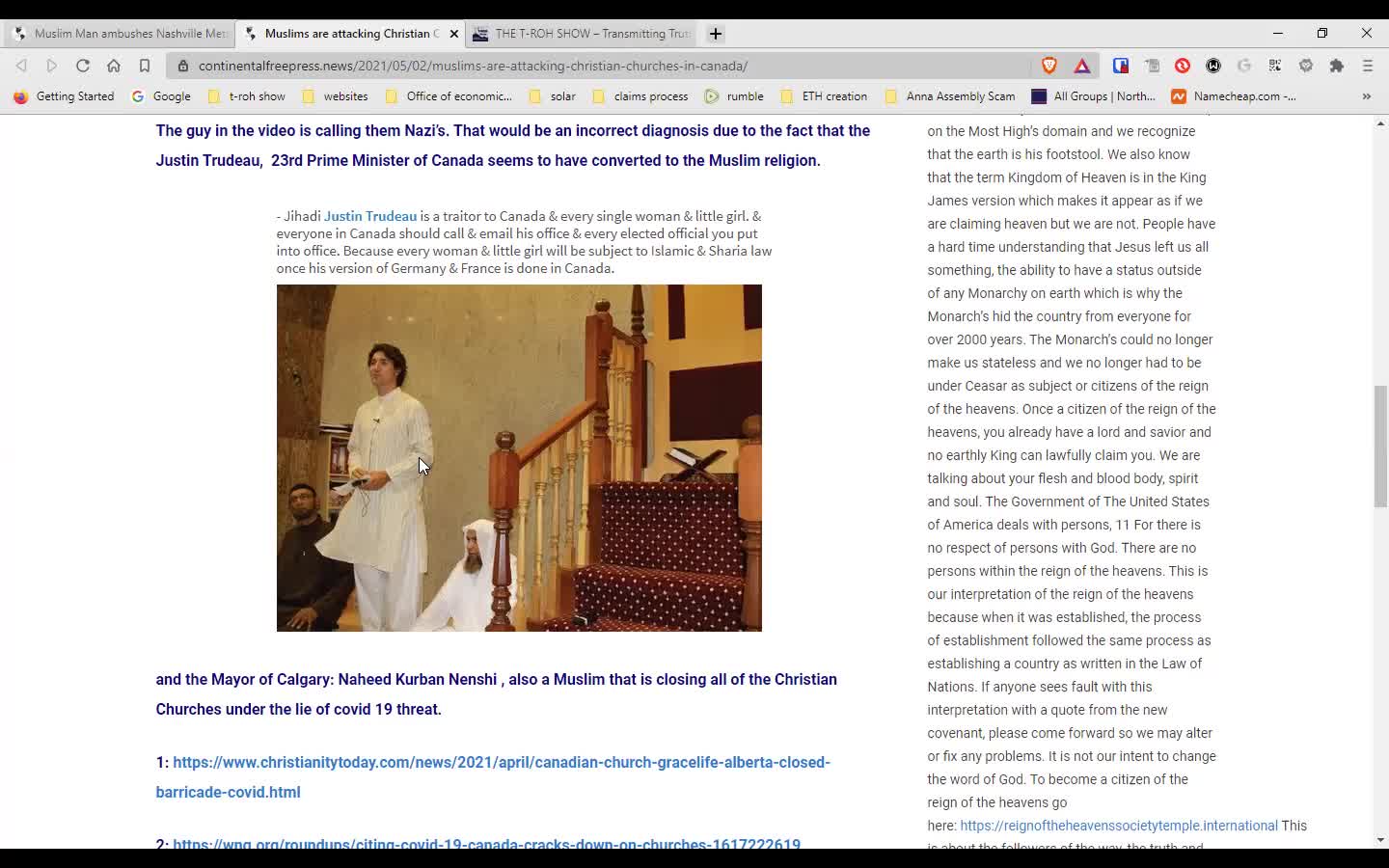Click black circle W extension icon
Screen dimensions: 1389x868
(x=1213, y=66)
